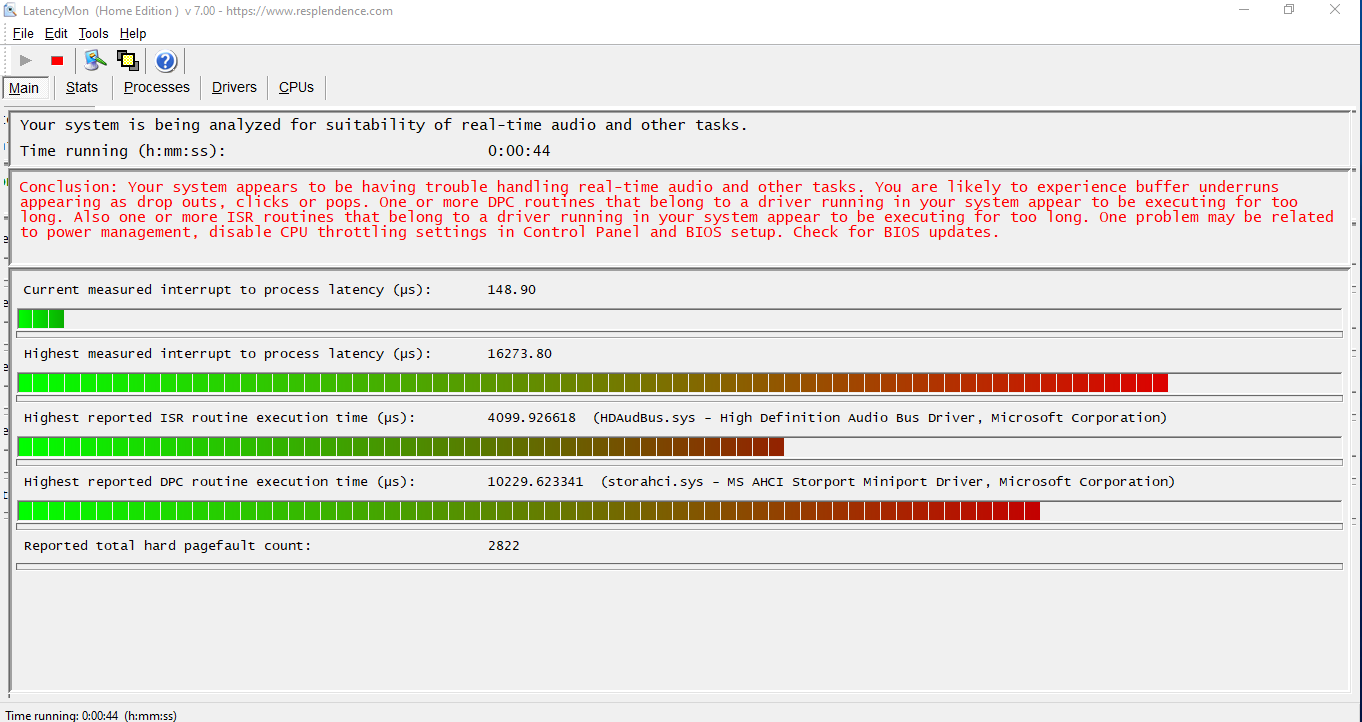Open the Help menu

[x=133, y=34]
